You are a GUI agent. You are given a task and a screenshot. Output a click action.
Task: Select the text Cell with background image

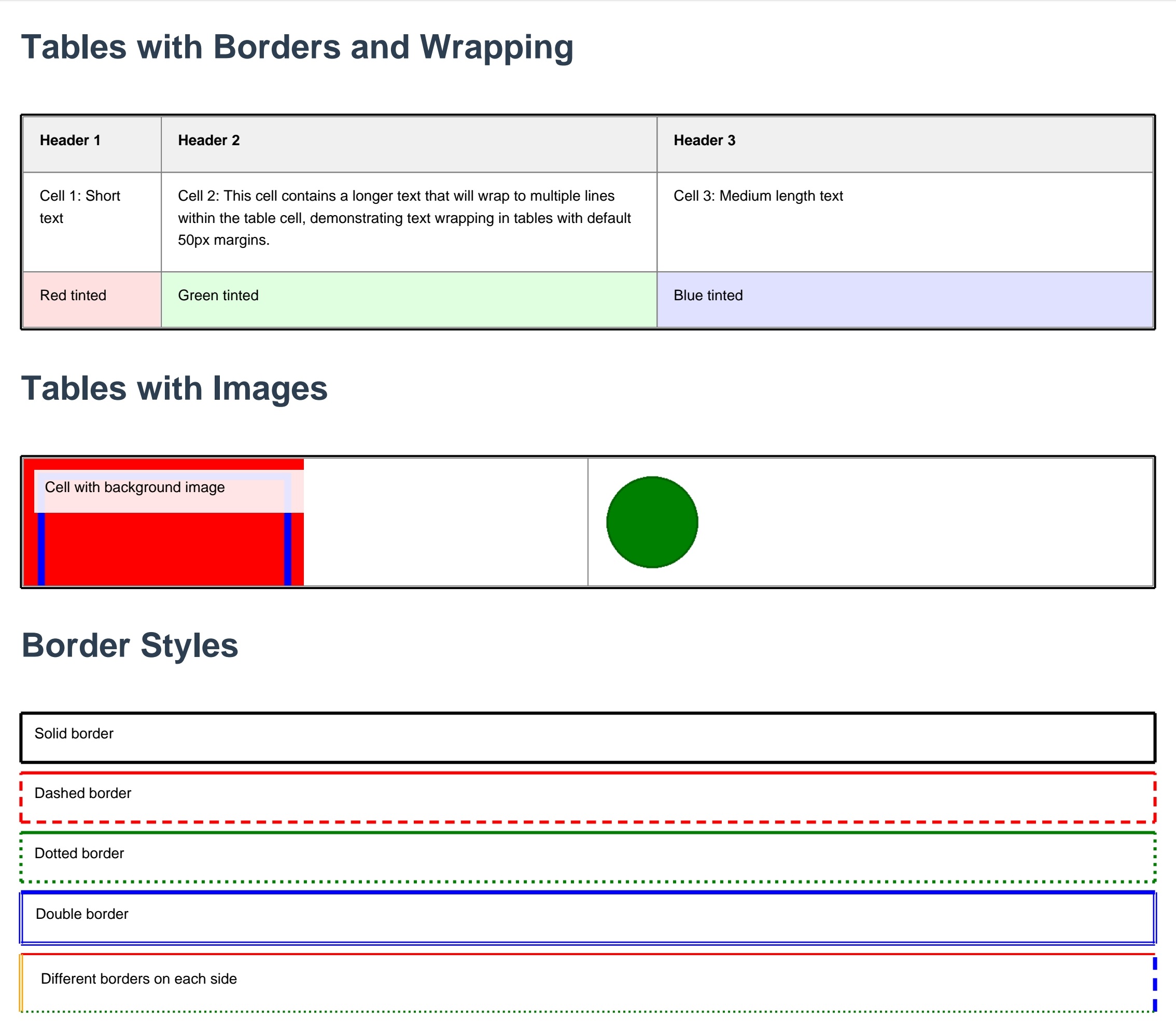(x=135, y=487)
